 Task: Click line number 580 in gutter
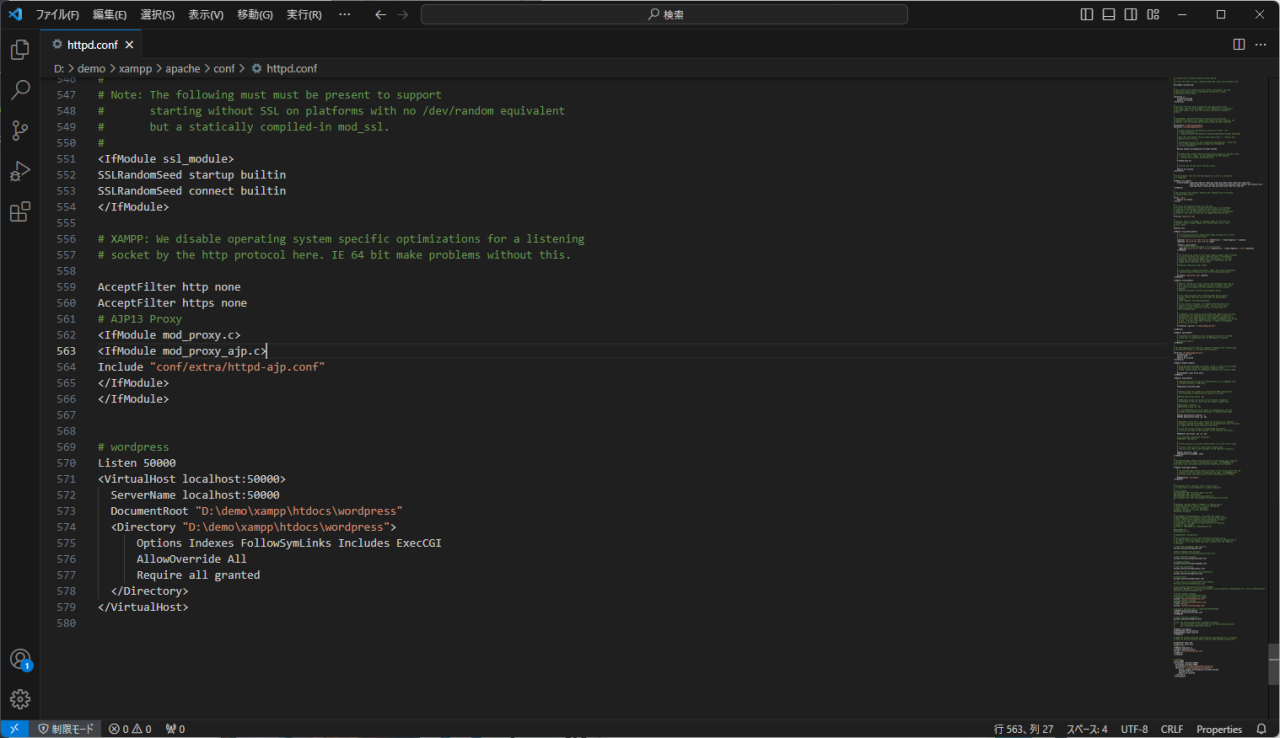[x=66, y=623]
